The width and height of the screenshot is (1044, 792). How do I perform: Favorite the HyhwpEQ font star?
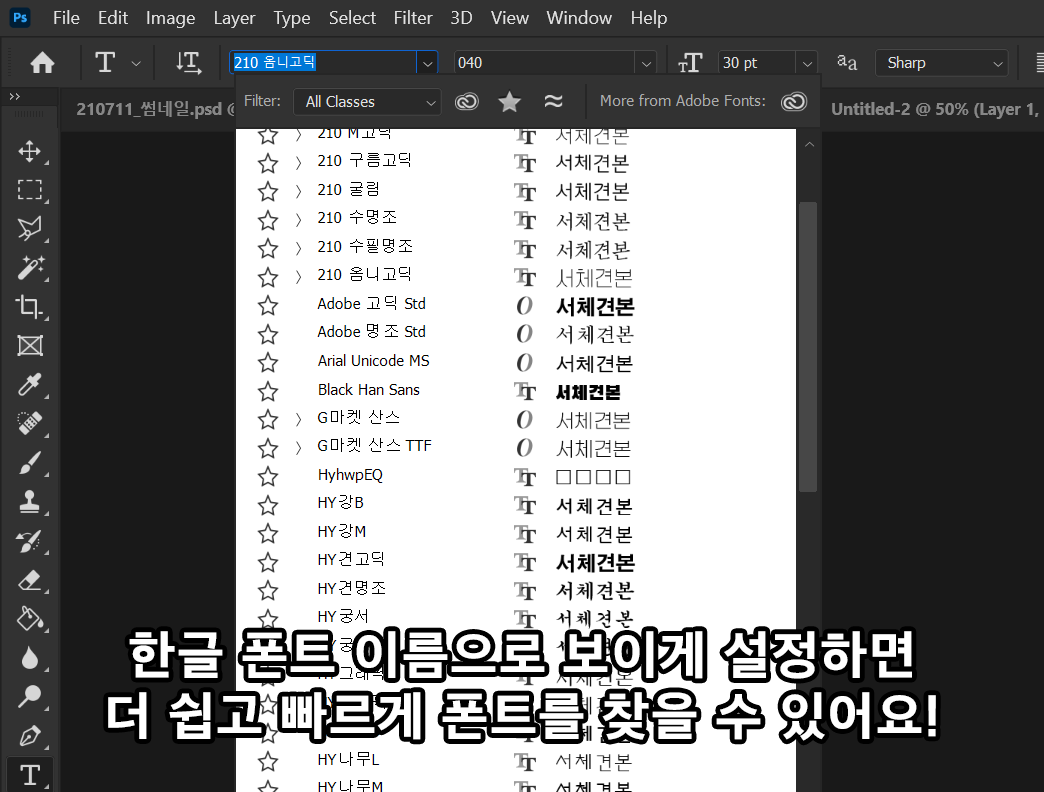coord(268,477)
